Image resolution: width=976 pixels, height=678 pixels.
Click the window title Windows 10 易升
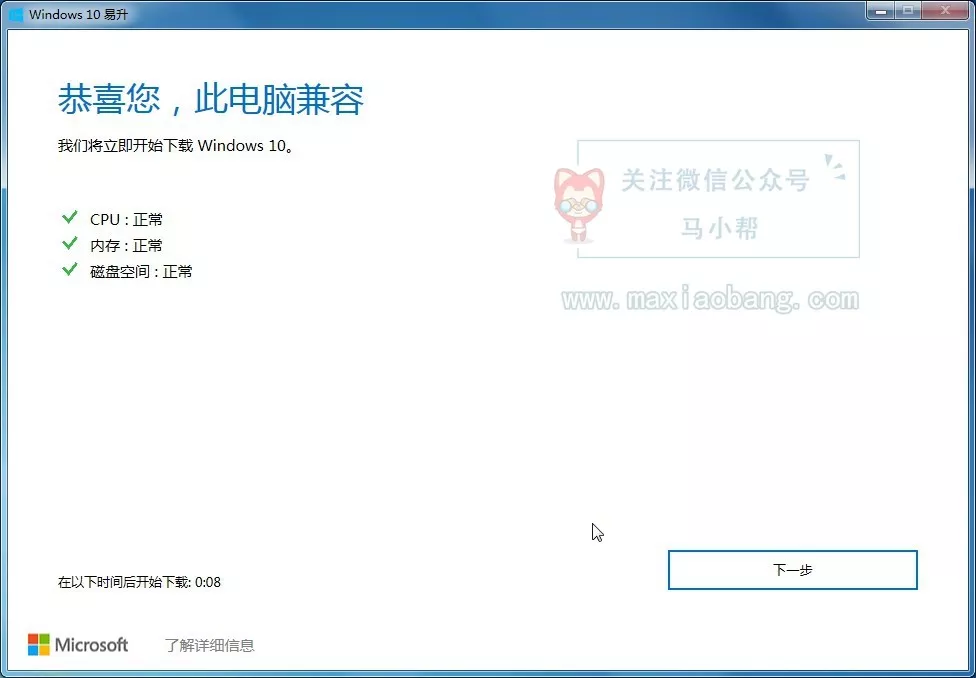pos(78,14)
